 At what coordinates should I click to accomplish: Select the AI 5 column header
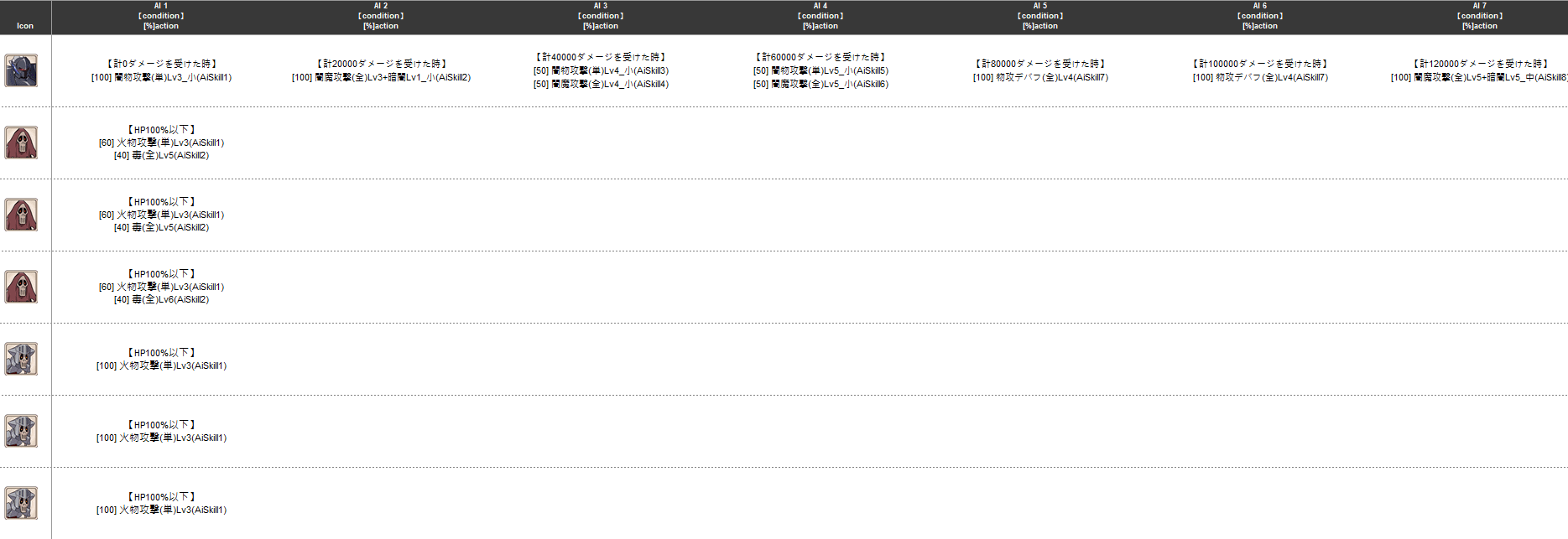(x=1039, y=16)
